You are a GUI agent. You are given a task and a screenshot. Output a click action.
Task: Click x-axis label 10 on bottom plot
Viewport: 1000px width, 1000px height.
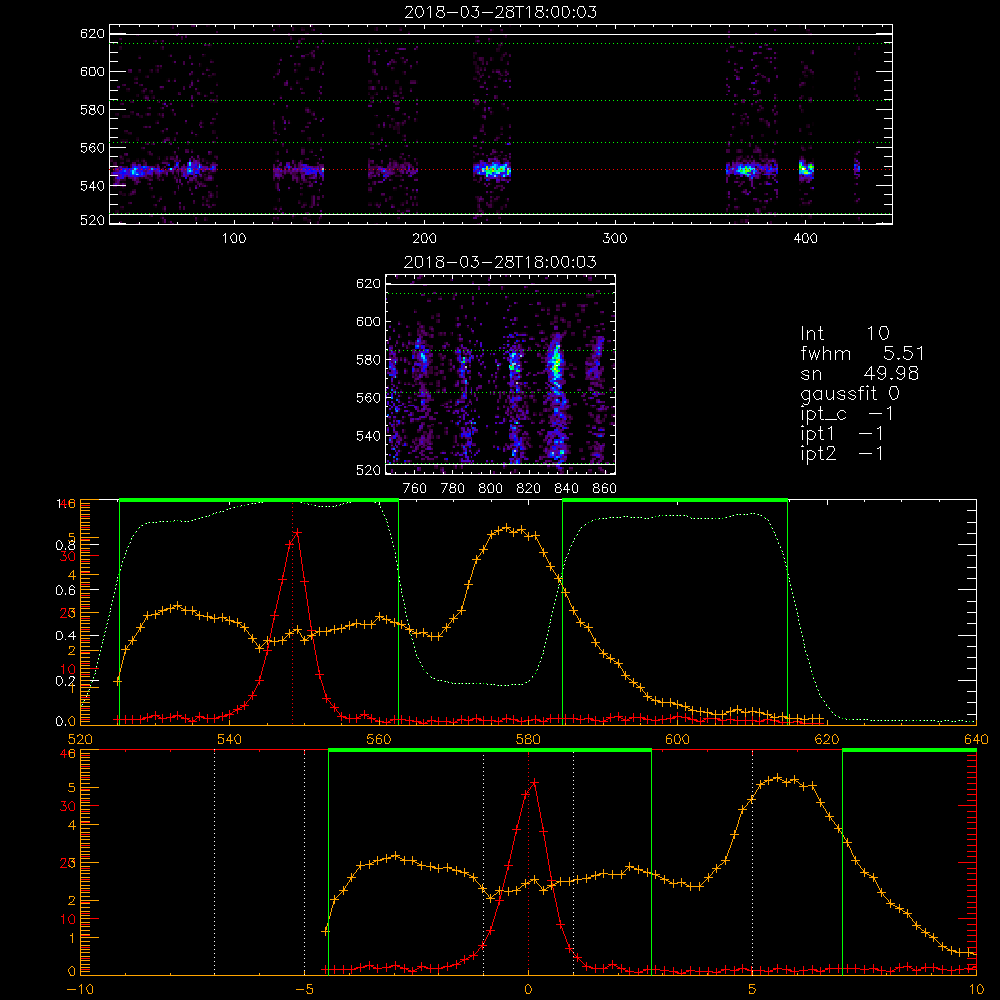pyautogui.click(x=976, y=990)
